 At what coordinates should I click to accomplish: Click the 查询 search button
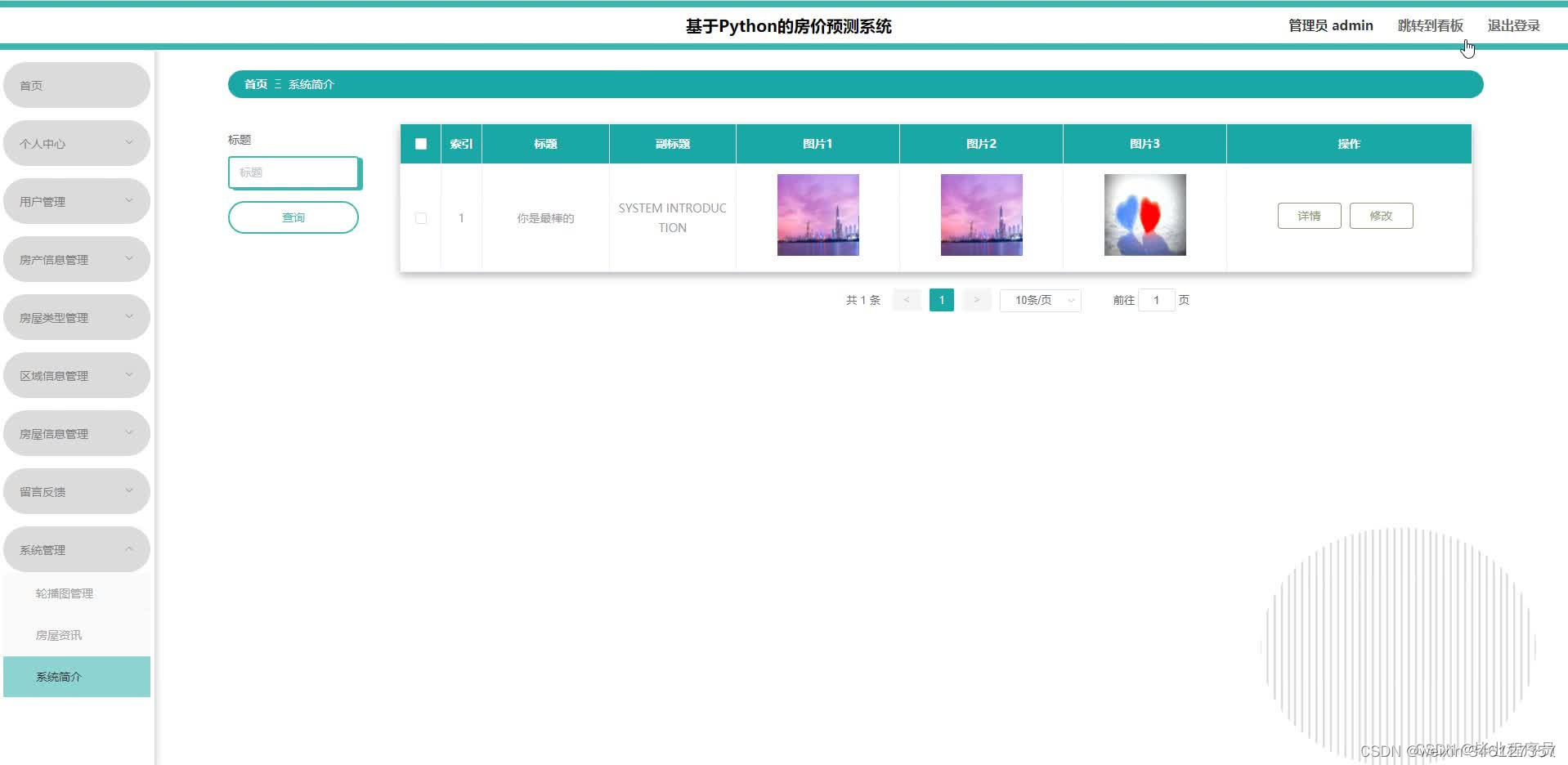click(293, 217)
